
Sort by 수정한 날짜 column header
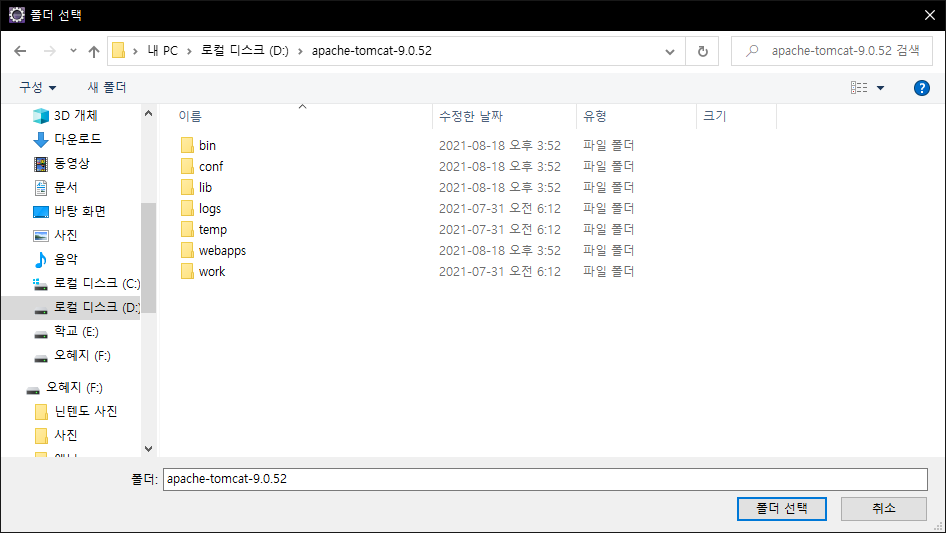[x=471, y=116]
